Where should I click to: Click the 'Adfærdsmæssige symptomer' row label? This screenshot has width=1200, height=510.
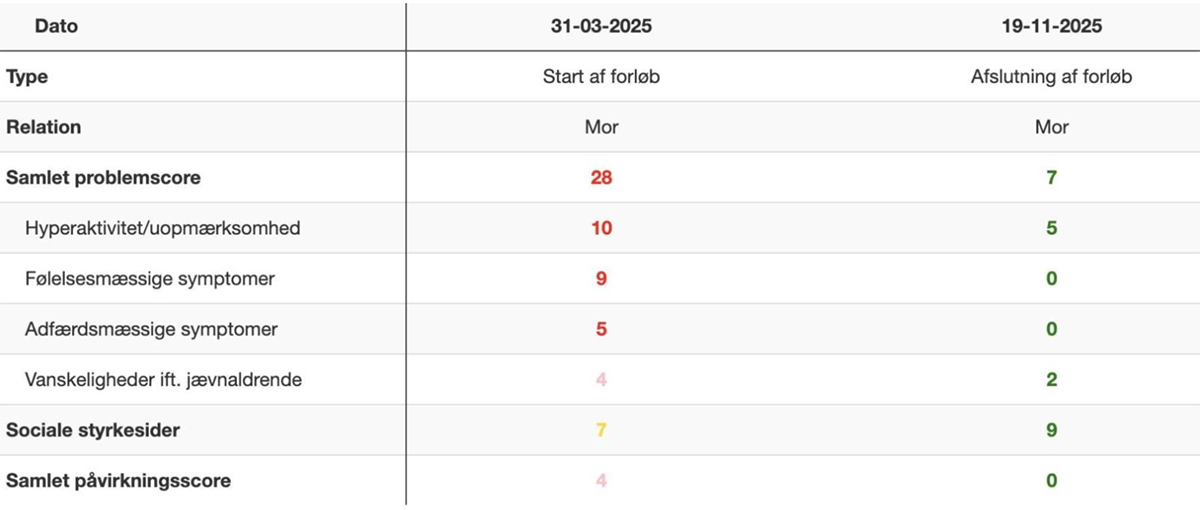pos(151,329)
